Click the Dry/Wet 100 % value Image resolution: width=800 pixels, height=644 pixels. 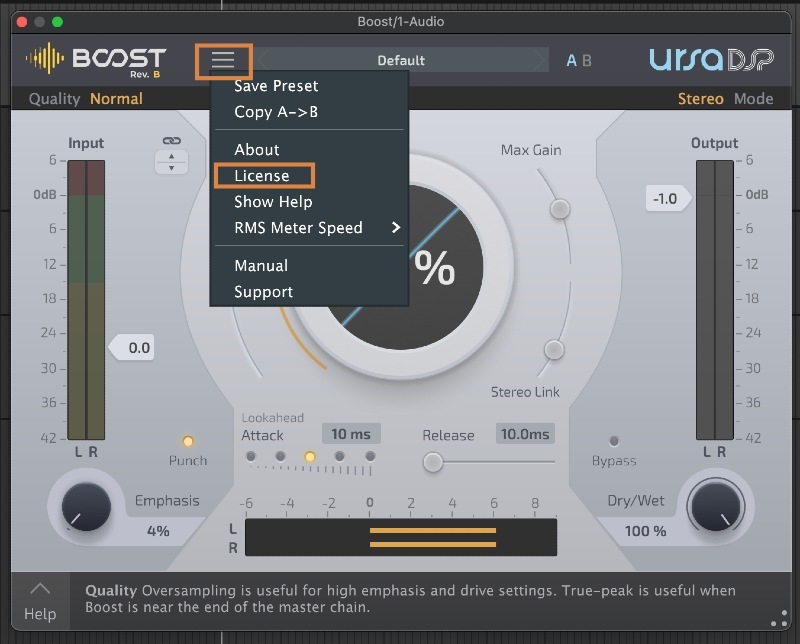click(645, 531)
